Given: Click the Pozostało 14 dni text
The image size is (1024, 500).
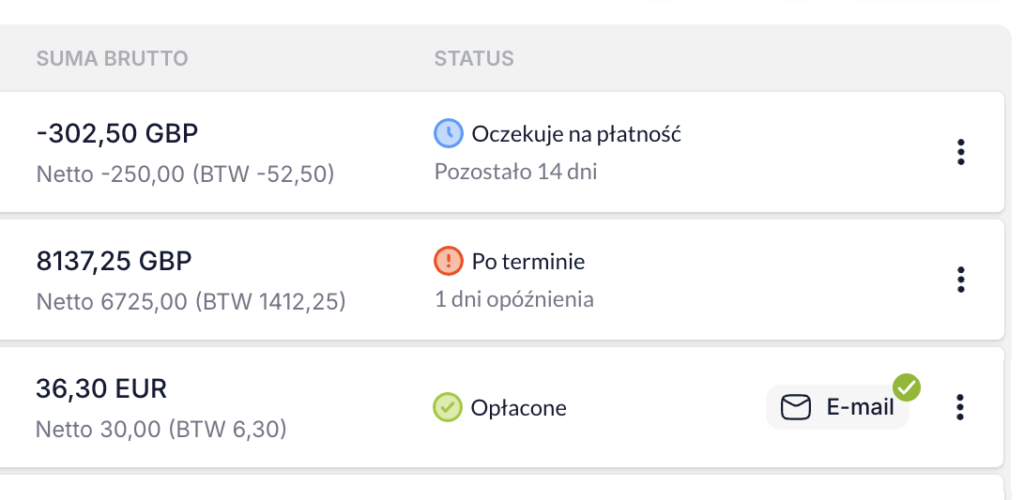Looking at the screenshot, I should pyautogui.click(x=516, y=172).
